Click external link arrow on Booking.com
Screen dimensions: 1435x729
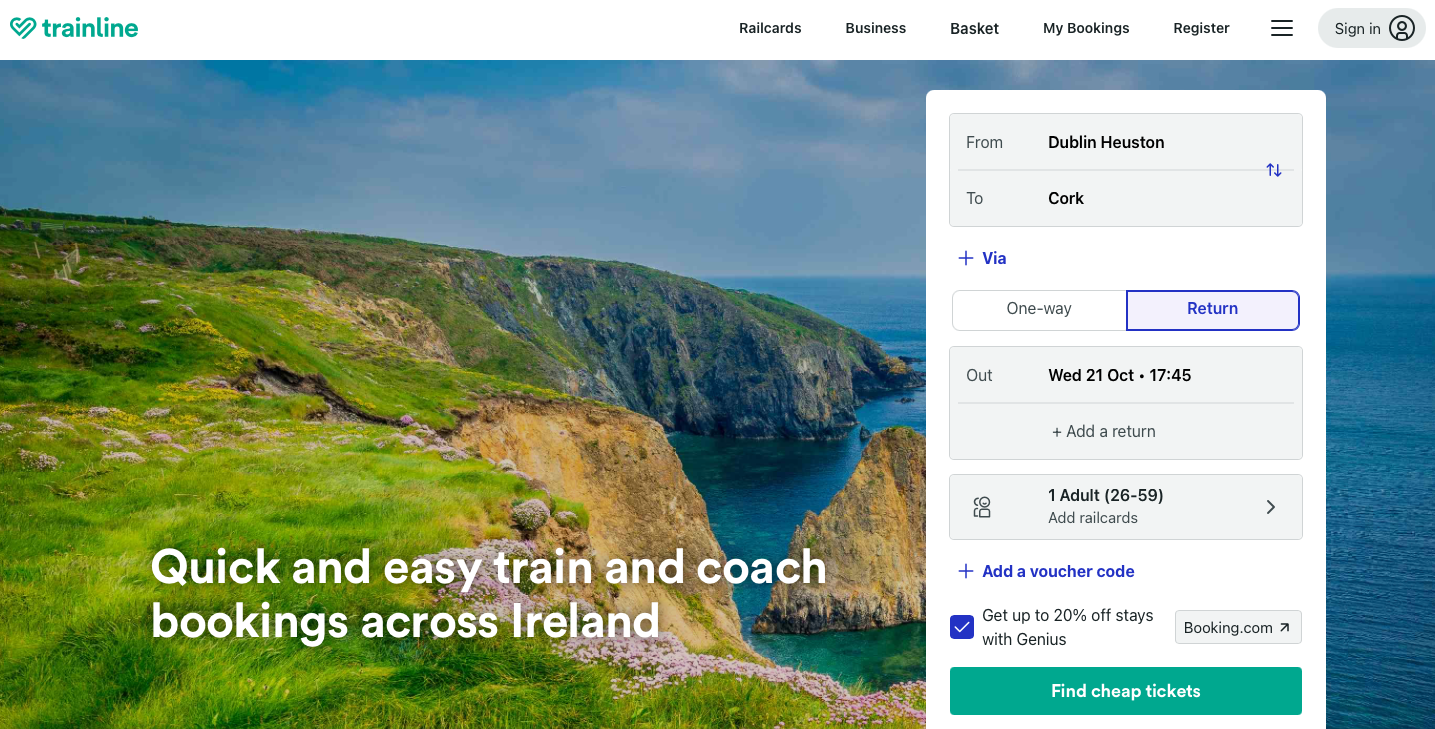tap(1285, 628)
